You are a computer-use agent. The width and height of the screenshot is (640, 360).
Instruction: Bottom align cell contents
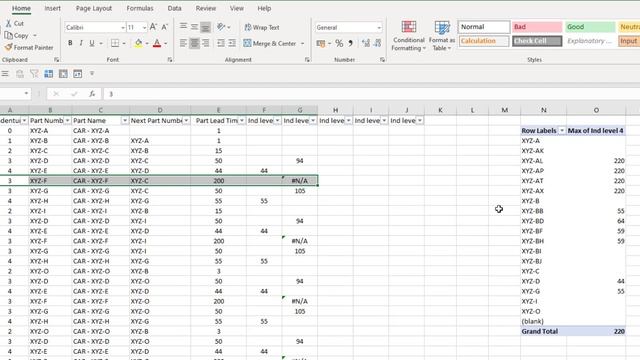(205, 27)
